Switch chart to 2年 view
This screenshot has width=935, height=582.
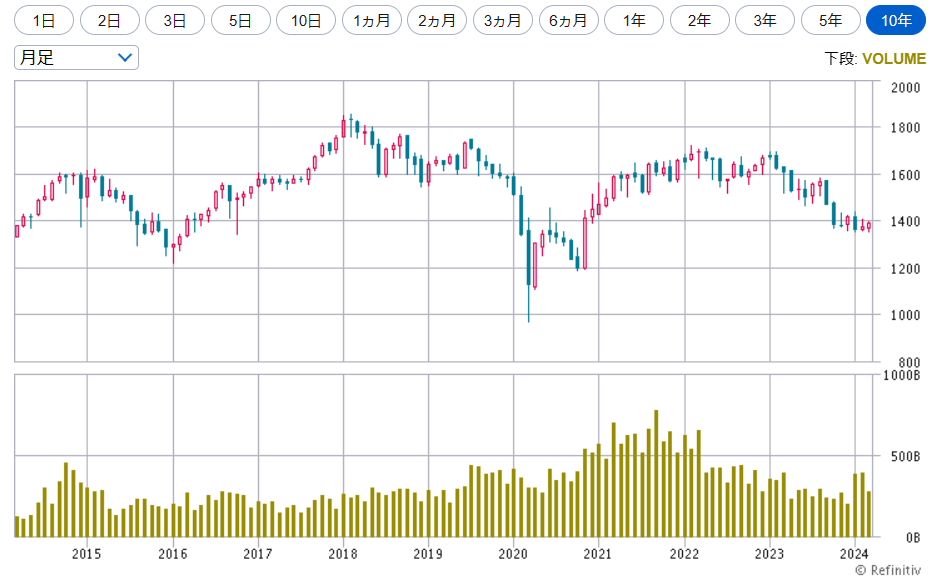point(699,20)
